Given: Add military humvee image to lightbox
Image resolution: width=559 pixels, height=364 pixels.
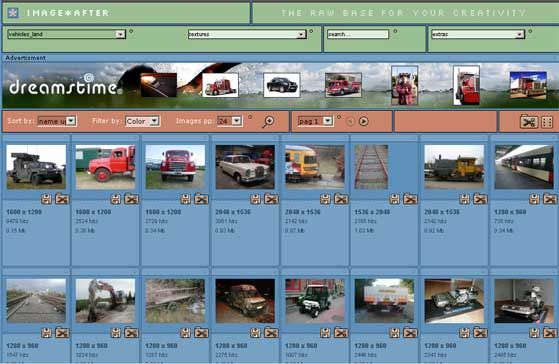Looking at the screenshot, I should tap(62, 199).
